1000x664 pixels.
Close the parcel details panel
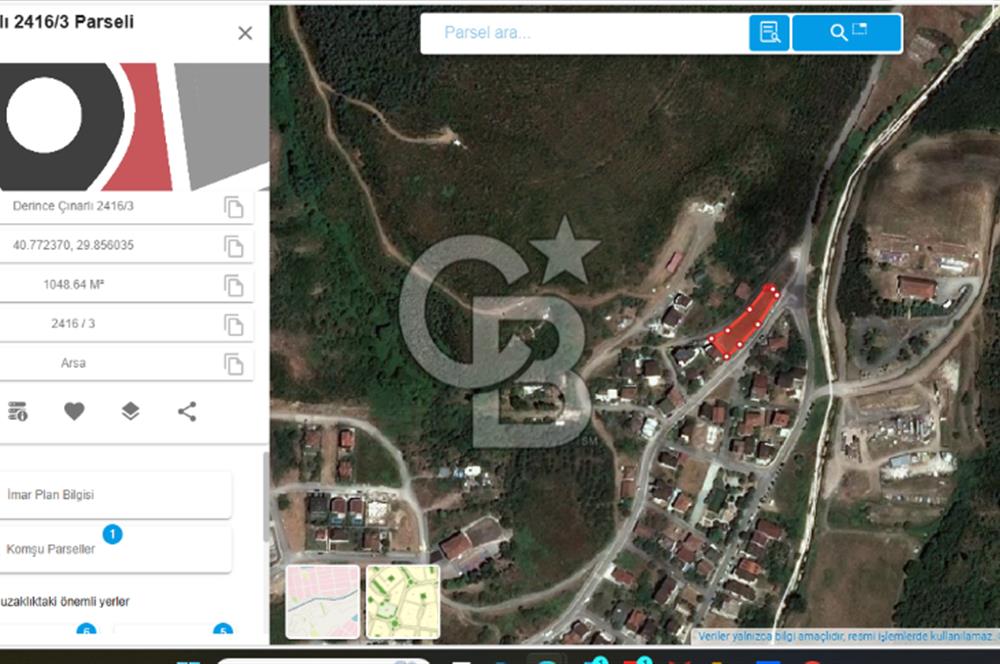[245, 33]
